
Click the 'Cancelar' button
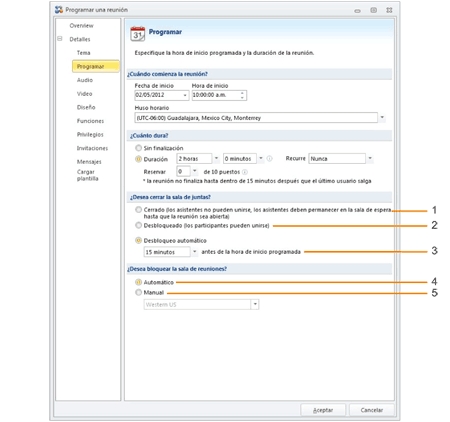point(371,410)
